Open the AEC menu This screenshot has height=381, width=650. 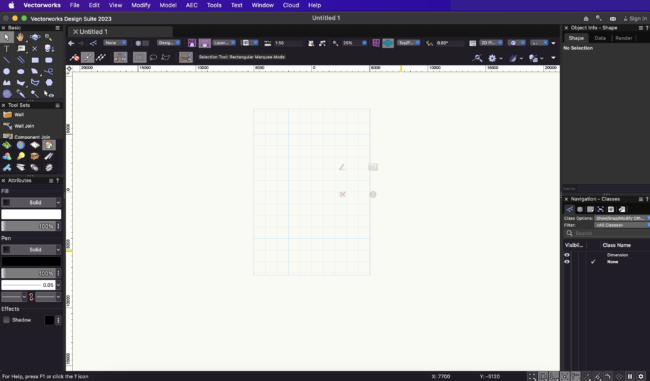(192, 5)
